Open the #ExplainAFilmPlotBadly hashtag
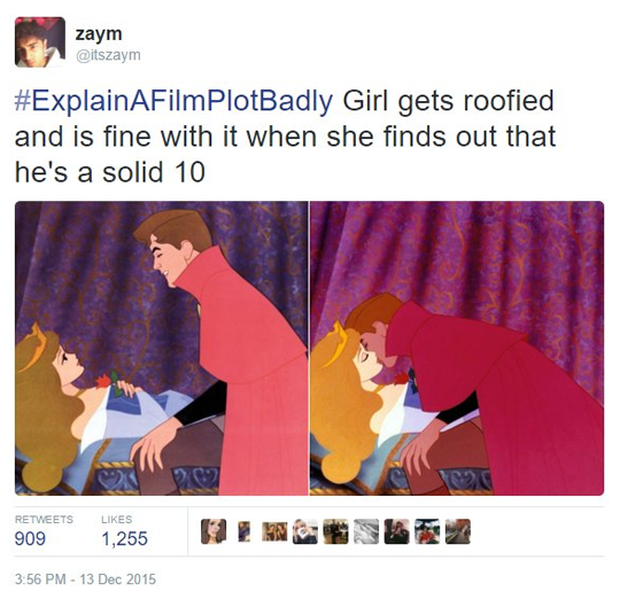This screenshot has width=620, height=599. point(174,102)
